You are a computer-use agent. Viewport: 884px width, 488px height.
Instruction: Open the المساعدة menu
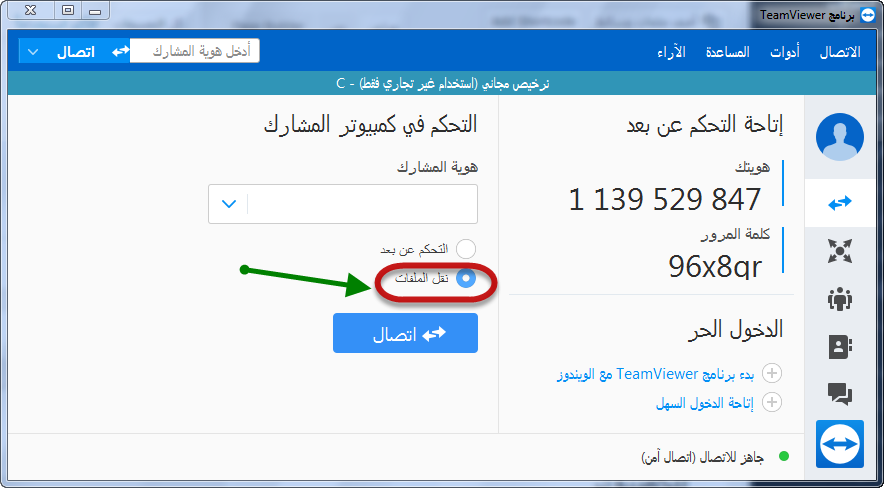(x=728, y=52)
